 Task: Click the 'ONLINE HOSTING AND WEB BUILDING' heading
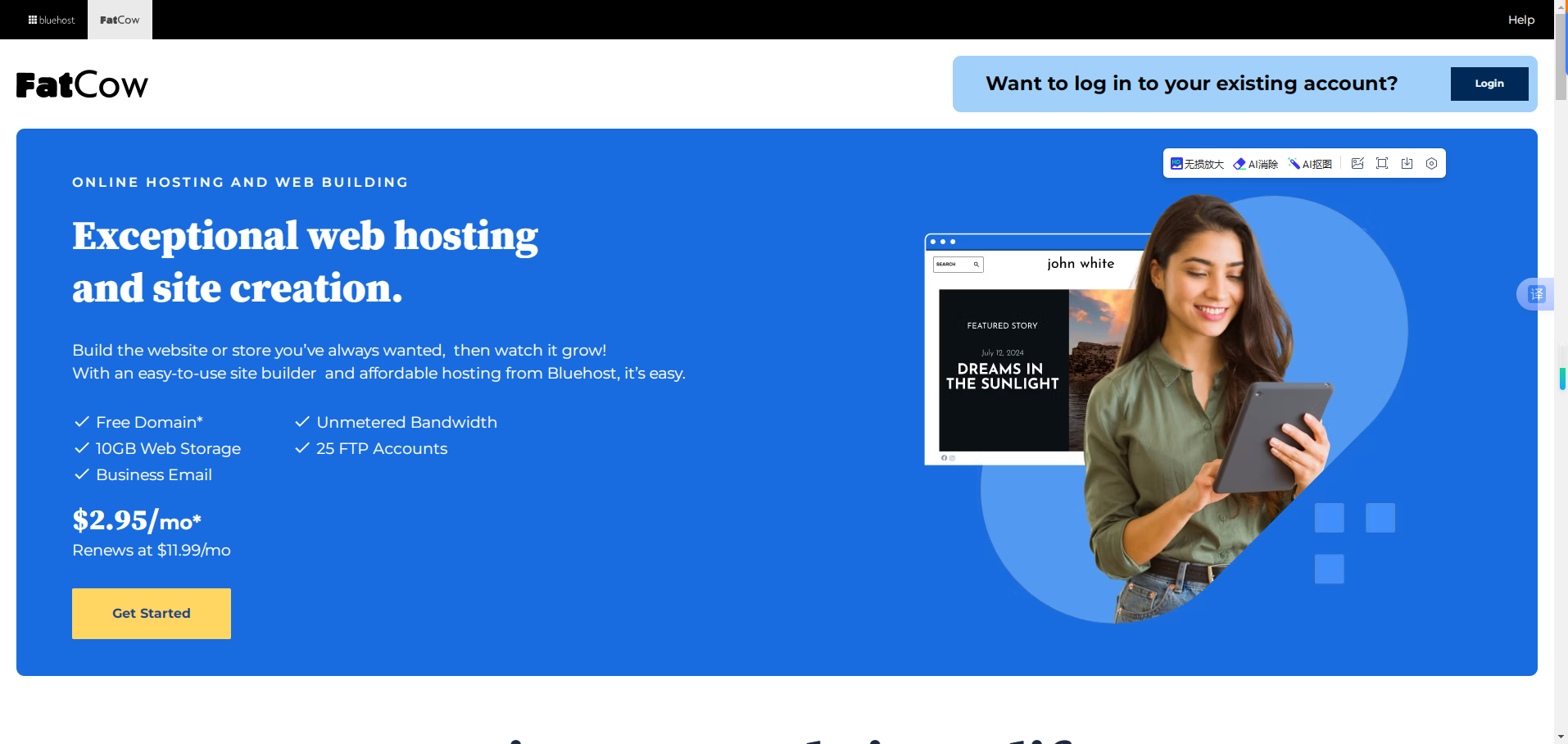point(240,182)
